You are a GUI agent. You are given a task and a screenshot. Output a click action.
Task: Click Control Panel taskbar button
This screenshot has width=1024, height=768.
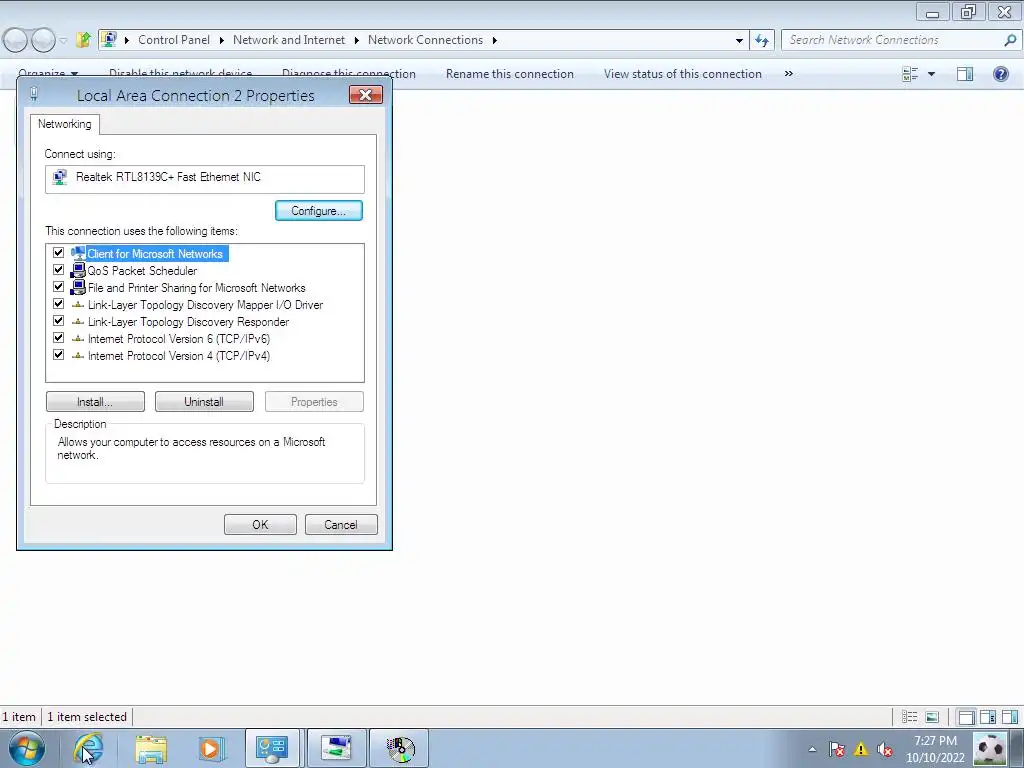point(272,748)
